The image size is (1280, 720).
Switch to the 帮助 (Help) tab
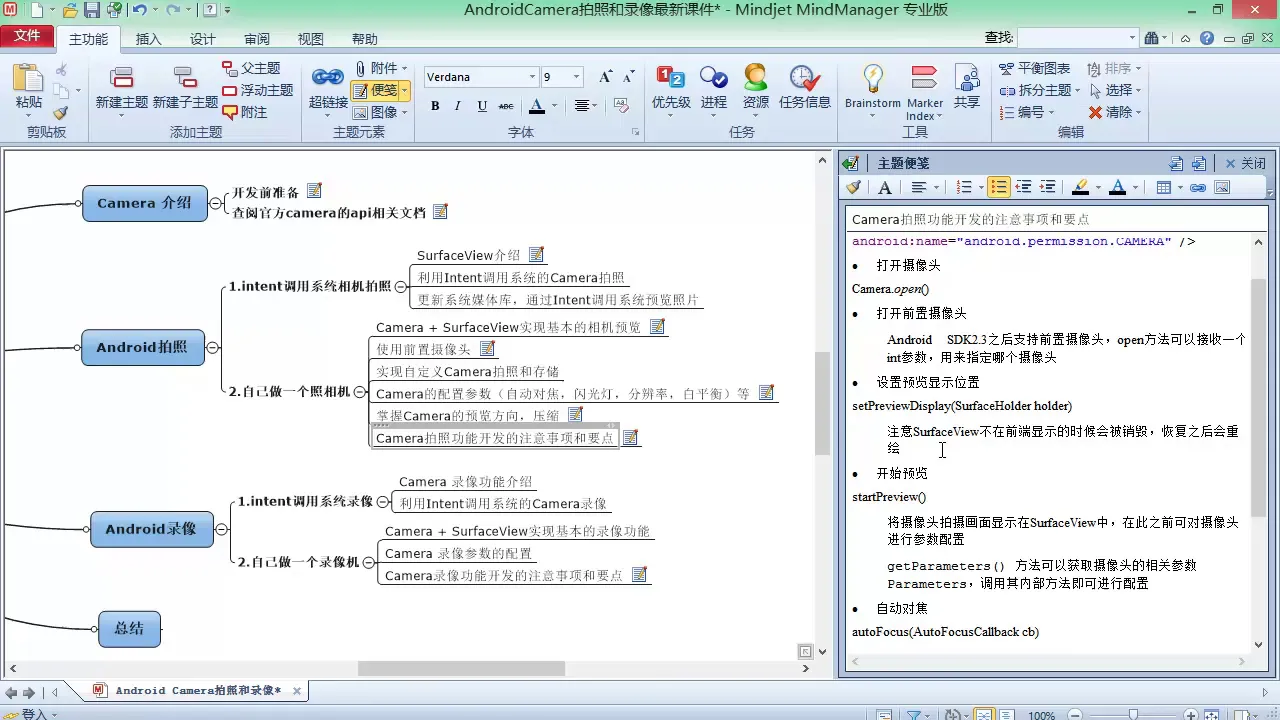point(365,39)
